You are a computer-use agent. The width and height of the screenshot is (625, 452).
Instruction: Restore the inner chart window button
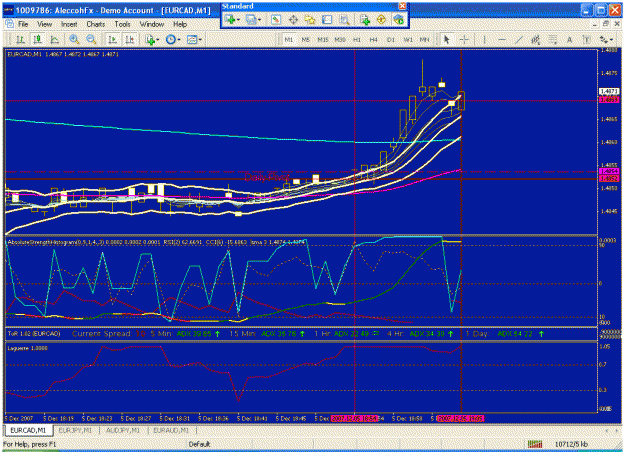(x=606, y=24)
